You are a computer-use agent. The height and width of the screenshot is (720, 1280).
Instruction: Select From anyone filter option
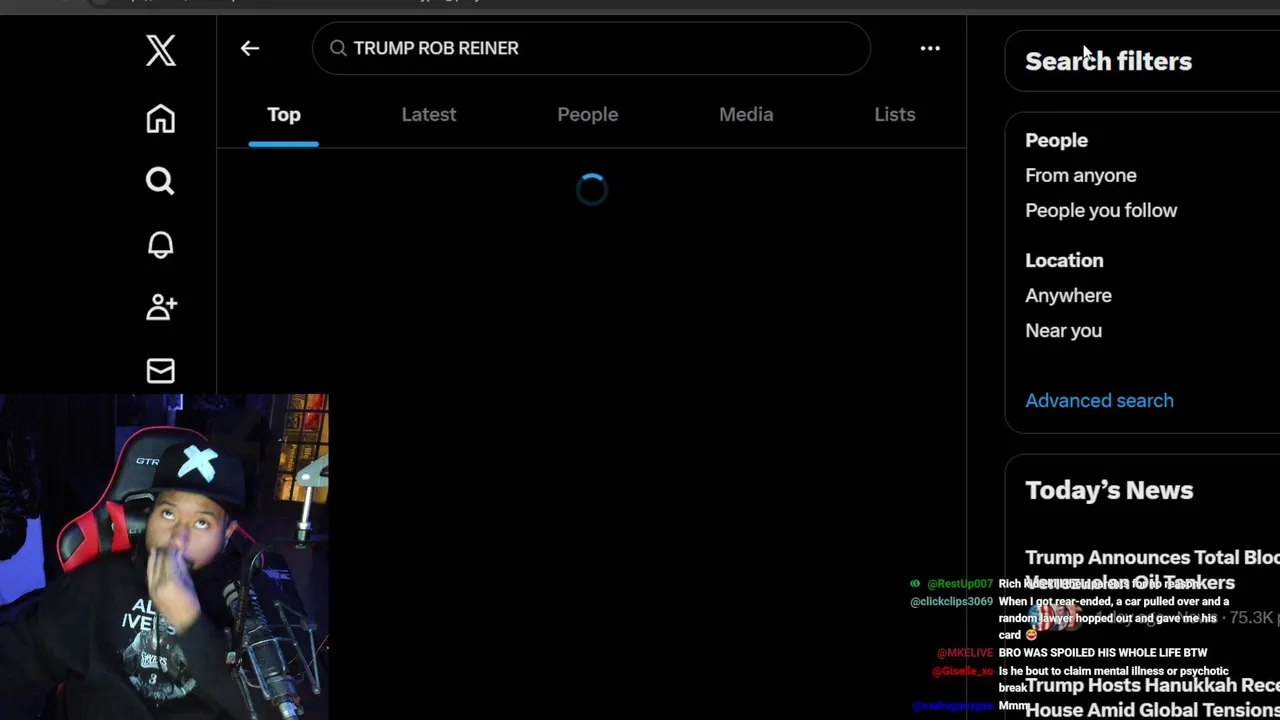(x=1081, y=176)
